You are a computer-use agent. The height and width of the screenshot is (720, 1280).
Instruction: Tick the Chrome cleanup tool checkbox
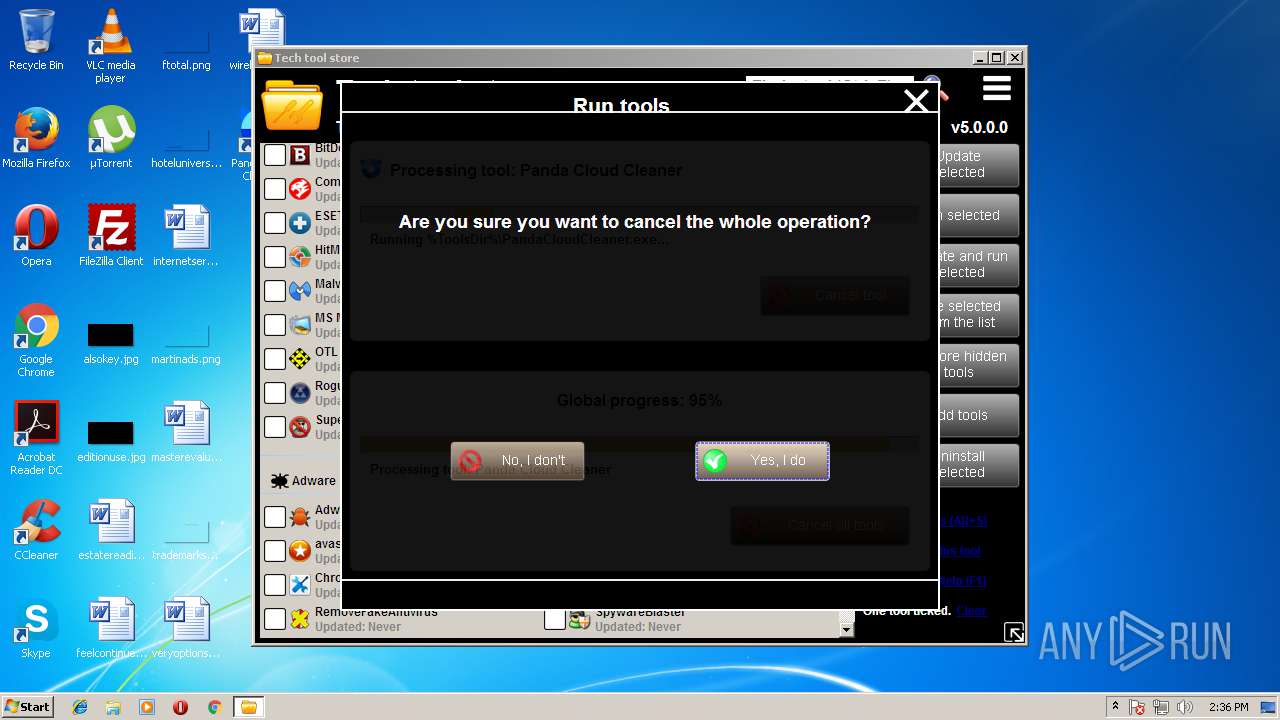tap(275, 585)
